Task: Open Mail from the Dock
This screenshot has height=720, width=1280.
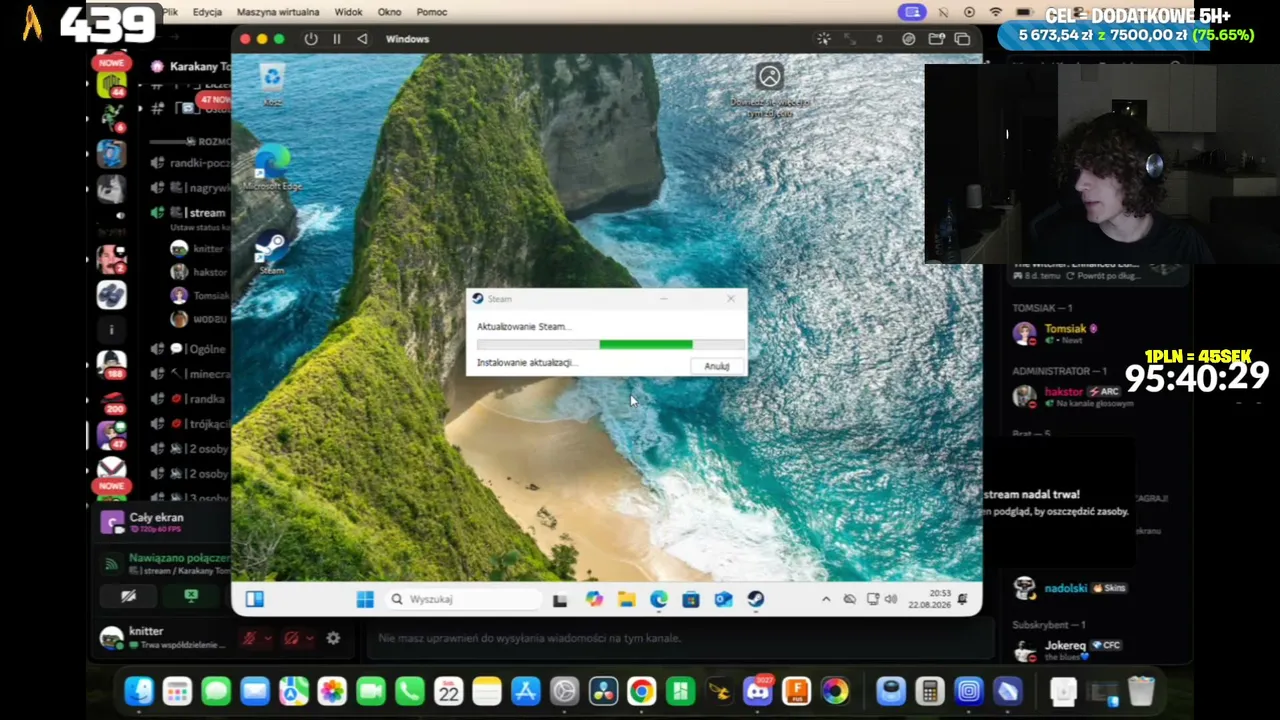Action: click(255, 691)
